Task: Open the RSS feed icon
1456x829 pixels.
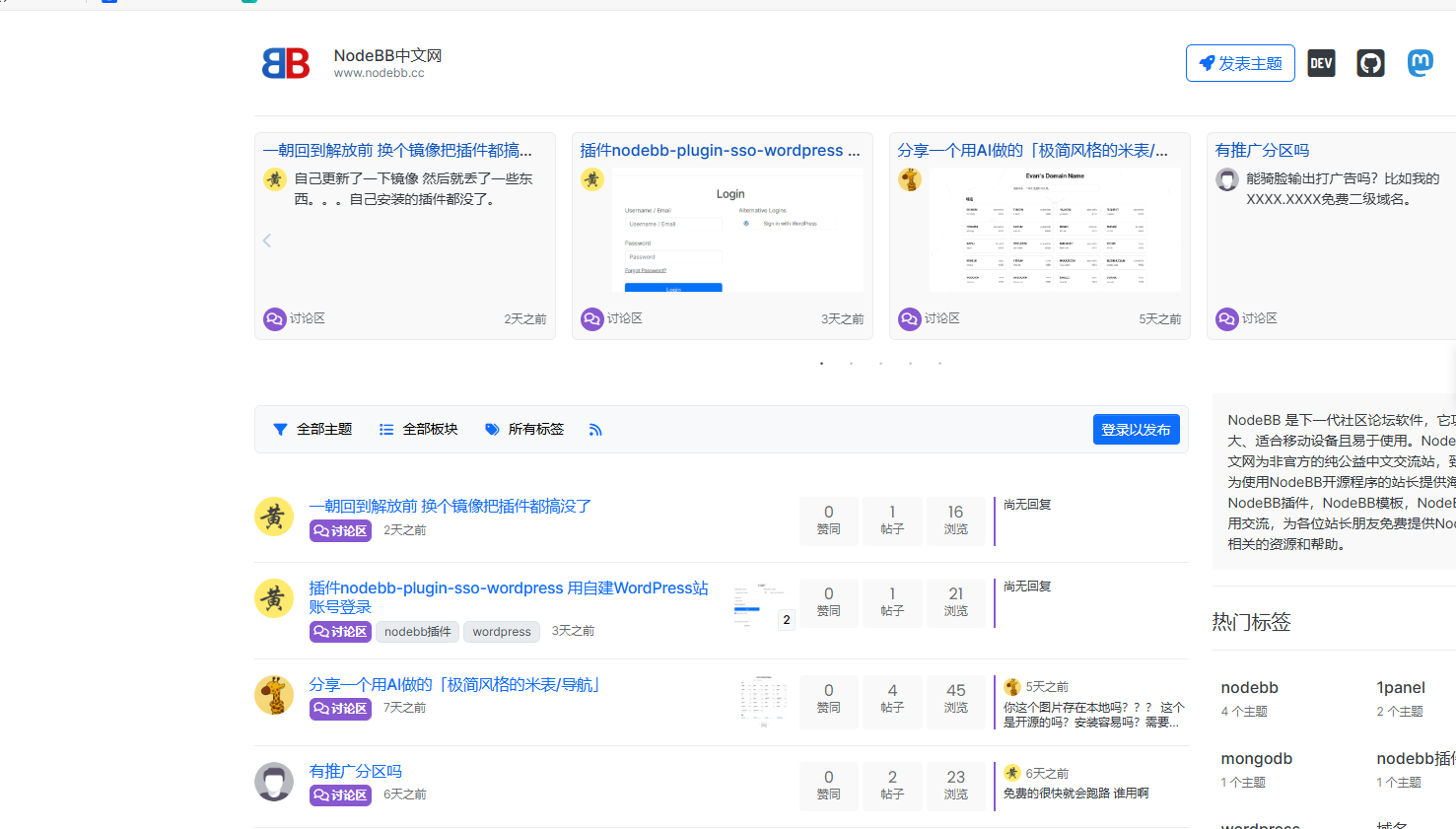Action: click(595, 430)
